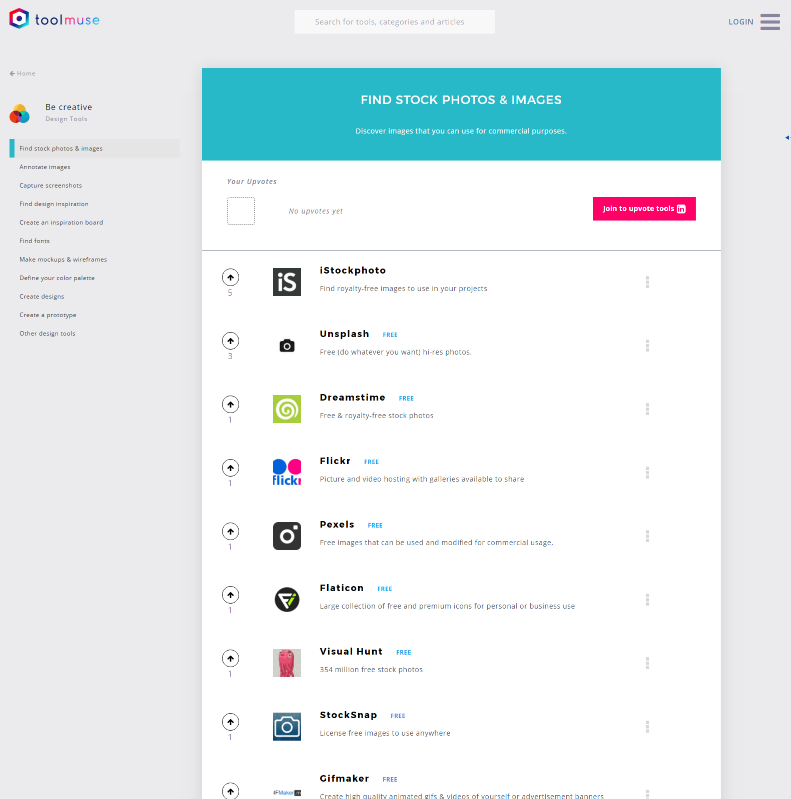Image resolution: width=791 pixels, height=799 pixels.
Task: Click the "No upvotes yet" text
Action: coord(315,211)
